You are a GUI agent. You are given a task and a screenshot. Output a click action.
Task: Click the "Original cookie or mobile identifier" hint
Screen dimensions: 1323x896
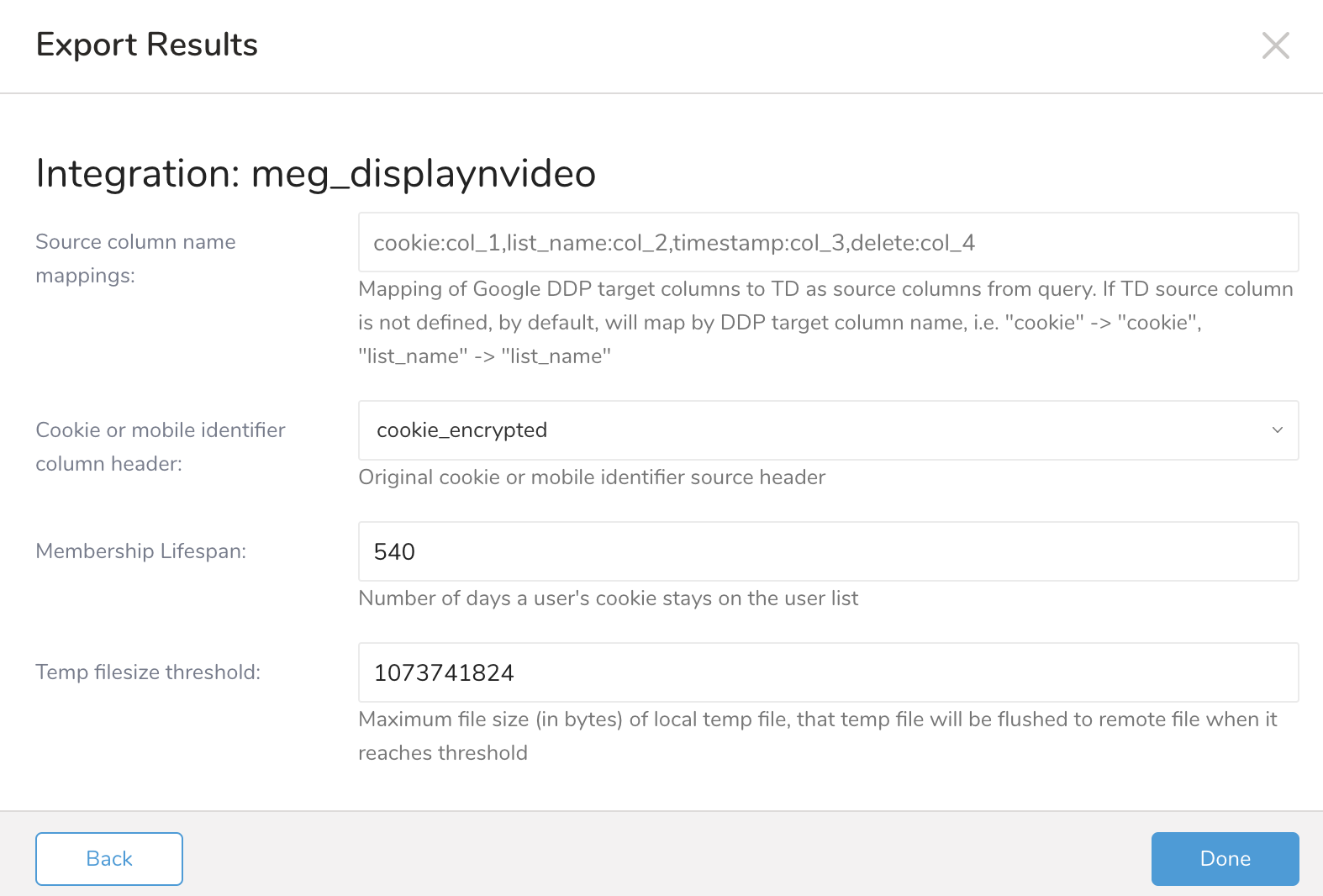(591, 477)
